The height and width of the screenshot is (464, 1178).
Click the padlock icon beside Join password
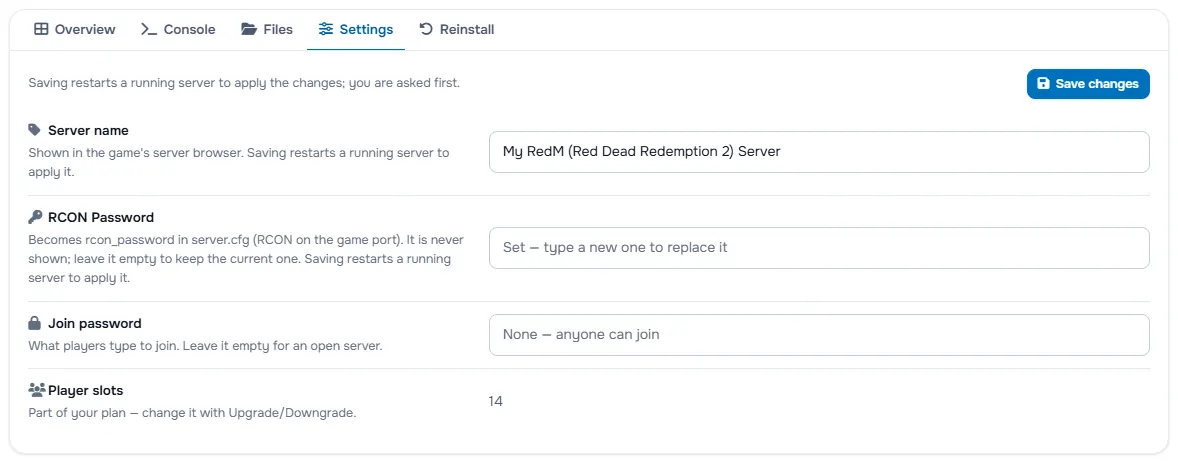(35, 324)
